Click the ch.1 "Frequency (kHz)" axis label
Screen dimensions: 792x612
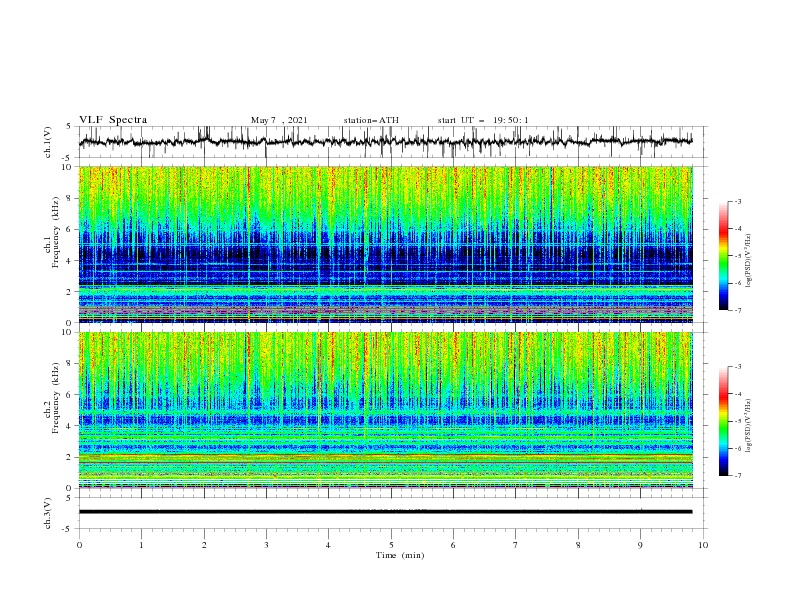point(56,231)
